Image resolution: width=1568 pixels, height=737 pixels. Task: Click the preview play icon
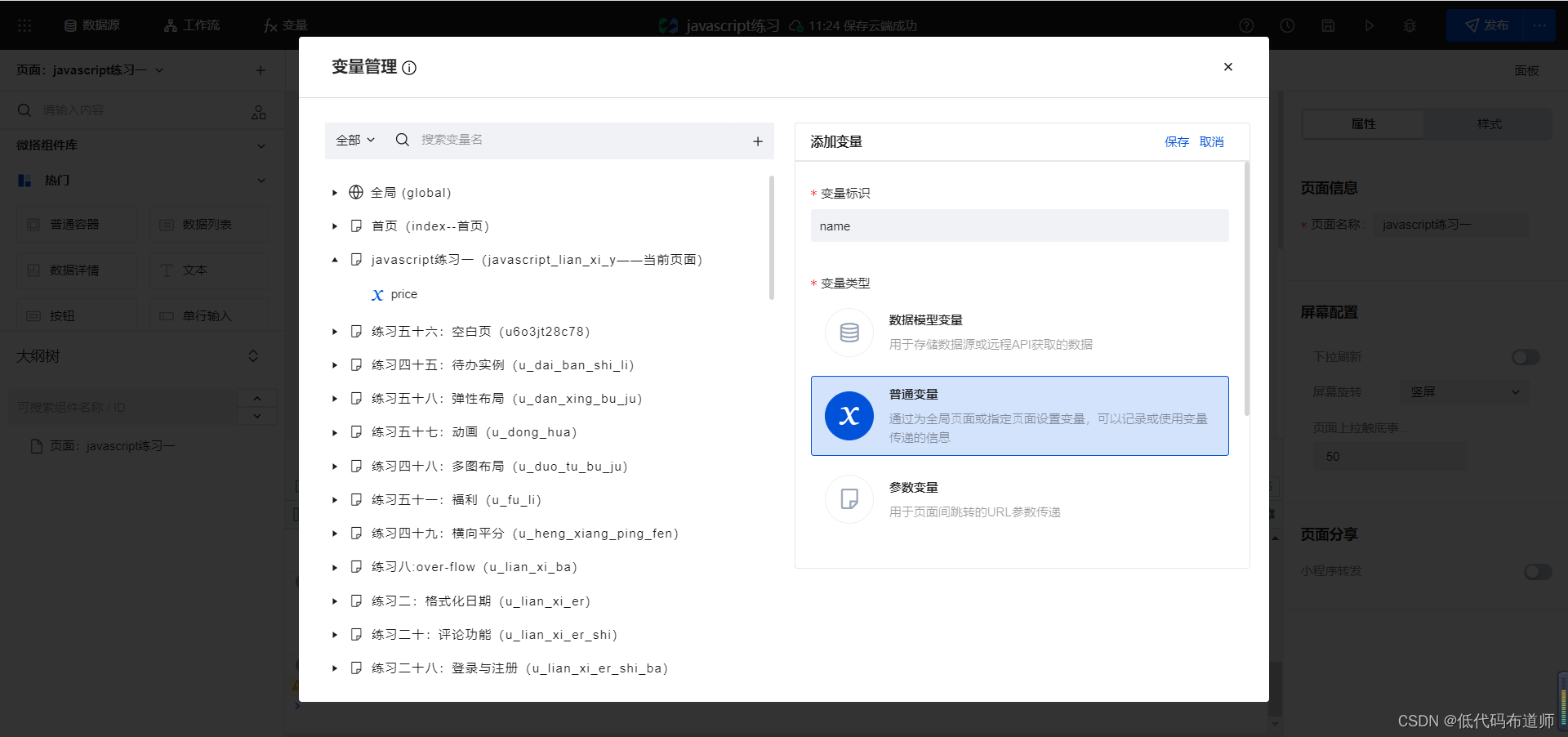[x=1369, y=25]
